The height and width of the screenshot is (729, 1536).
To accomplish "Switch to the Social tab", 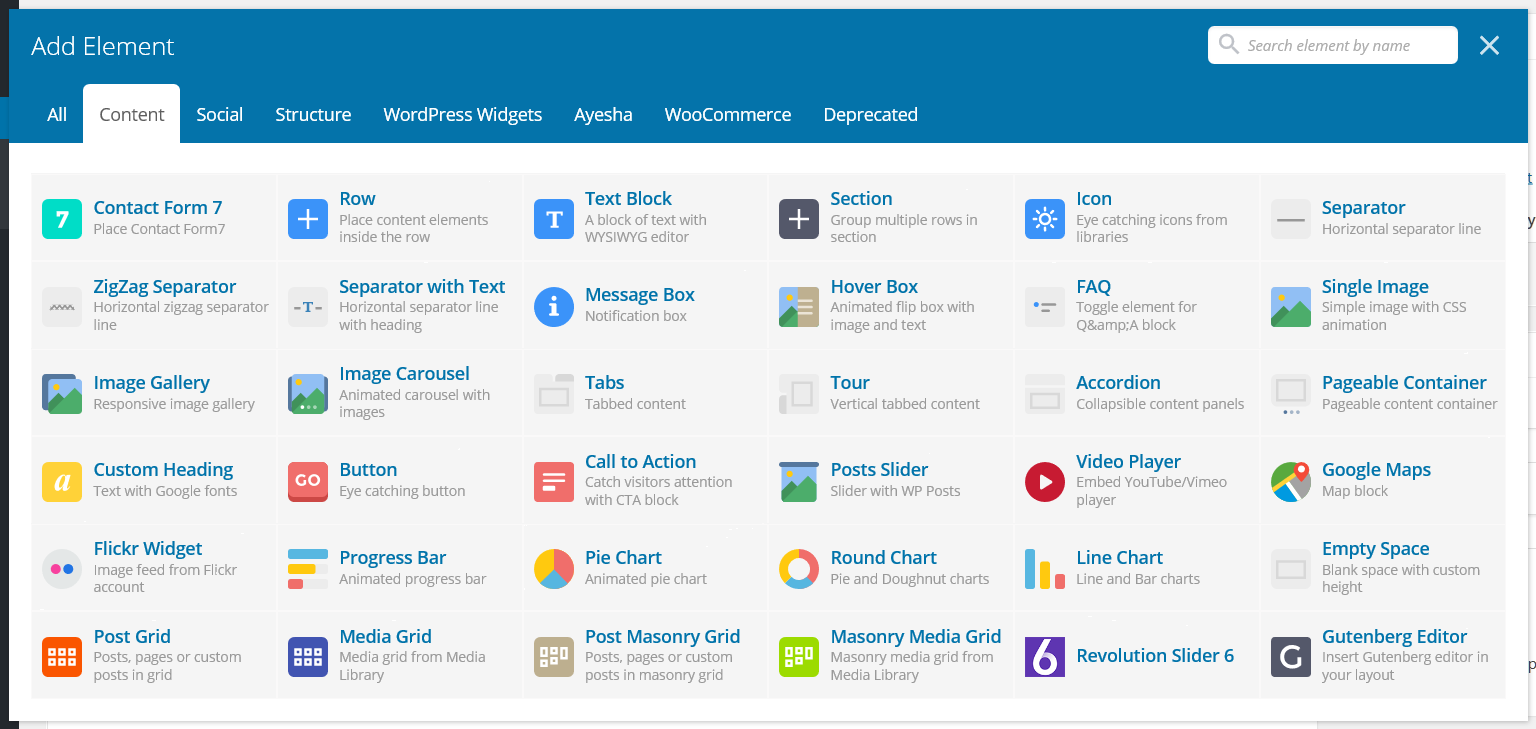I will (219, 115).
